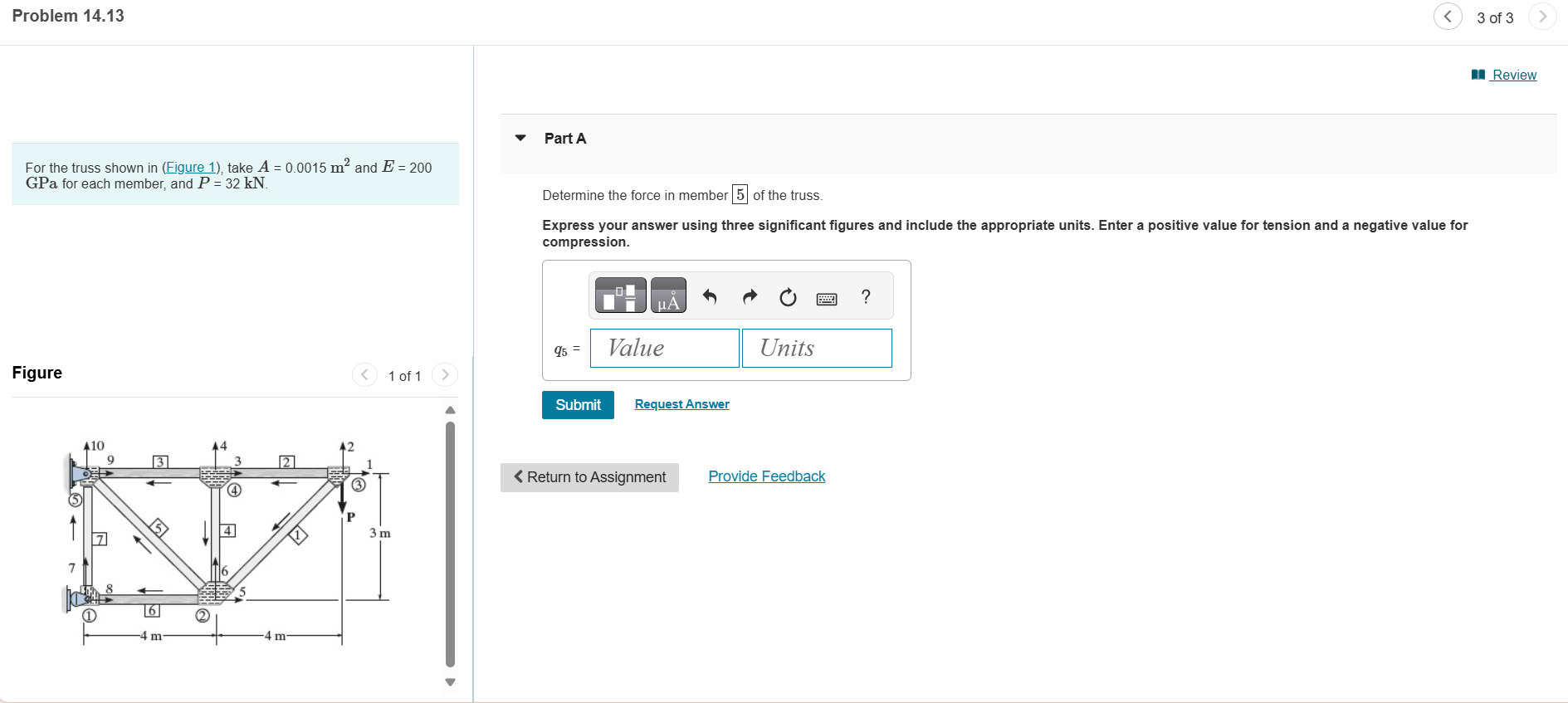Click the '3 of 3' page indicator
Viewport: 1568px width, 703px height.
click(x=1495, y=17)
